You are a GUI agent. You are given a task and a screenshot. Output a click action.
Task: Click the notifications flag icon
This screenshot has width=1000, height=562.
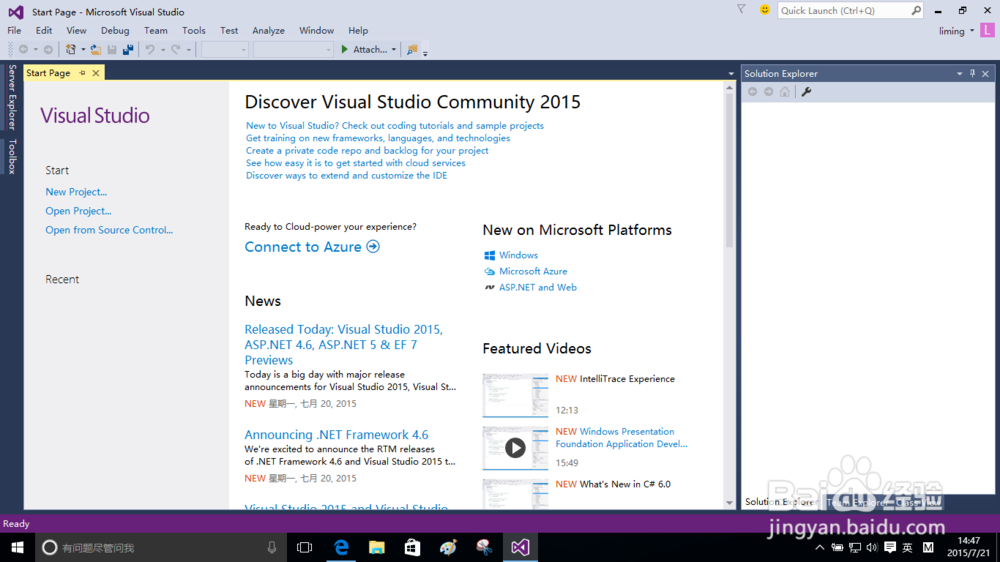(741, 10)
